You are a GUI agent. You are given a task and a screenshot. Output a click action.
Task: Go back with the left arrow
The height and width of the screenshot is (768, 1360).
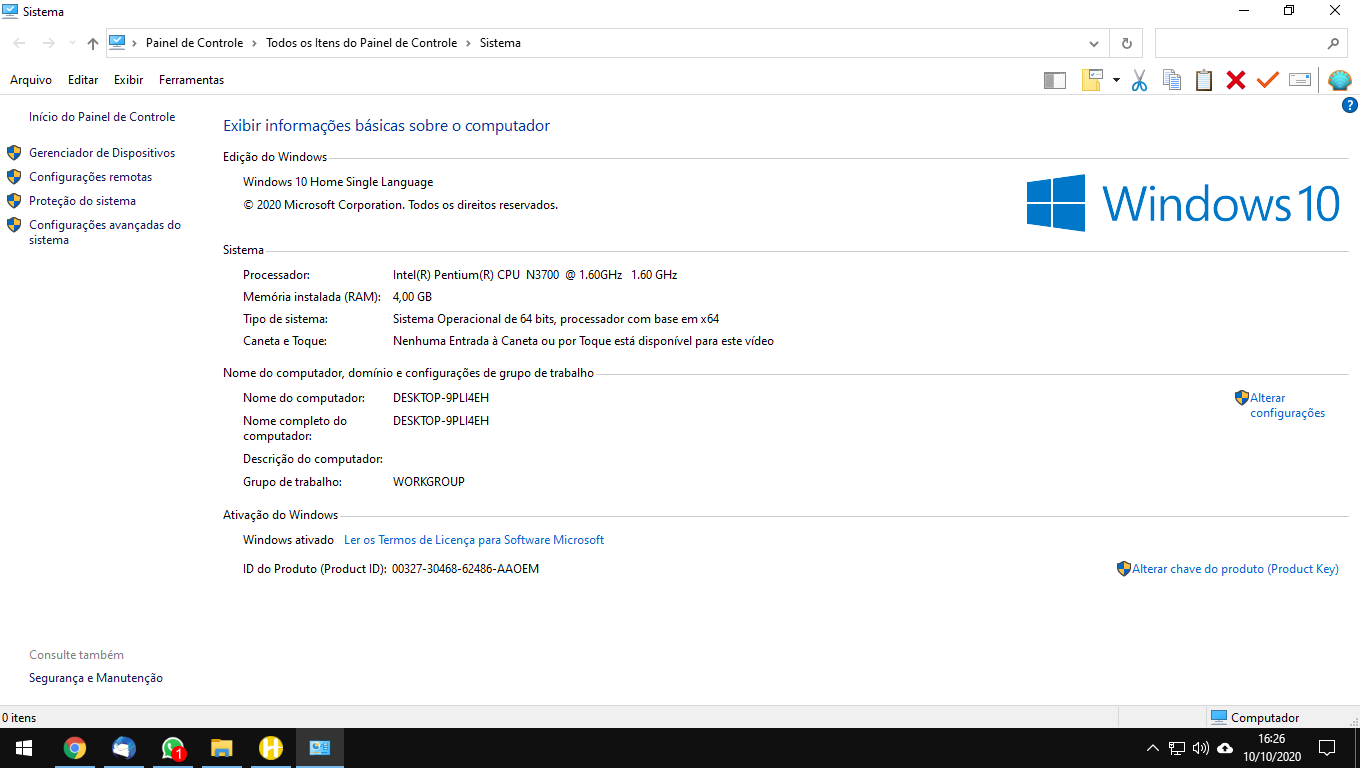click(x=20, y=43)
